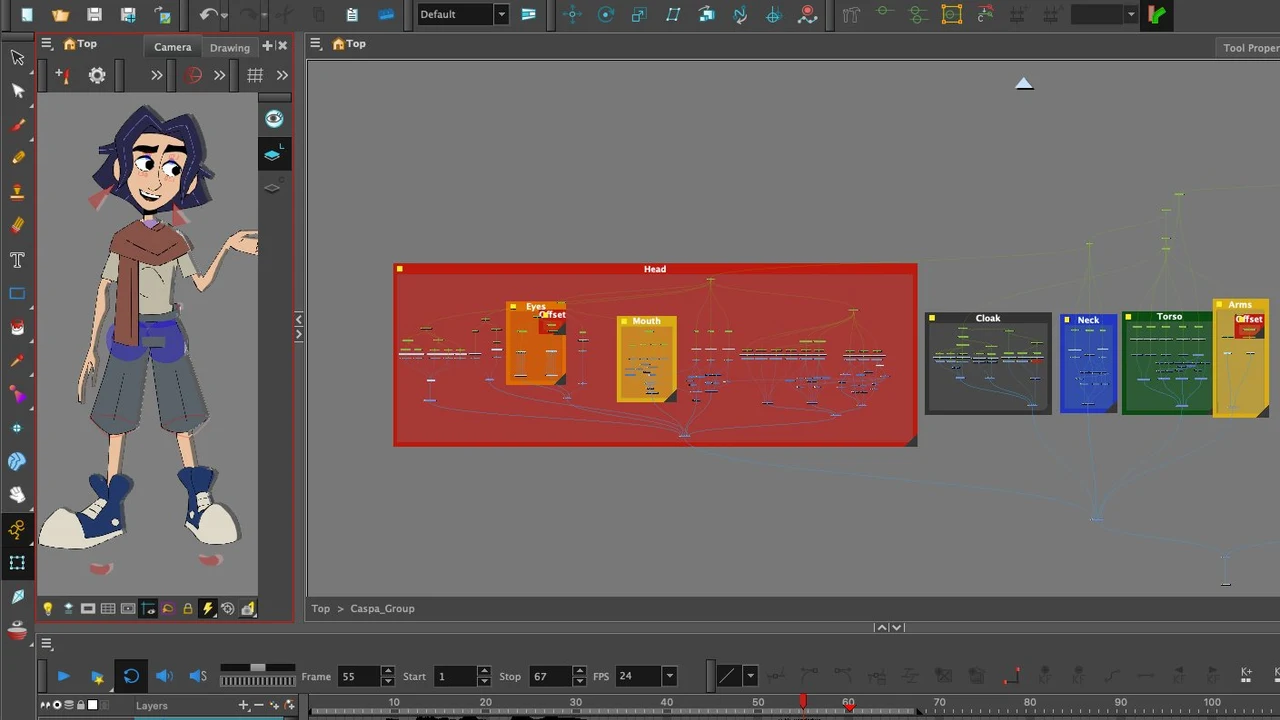Save the scene with the floppy icon
The image size is (1280, 720).
94,14
